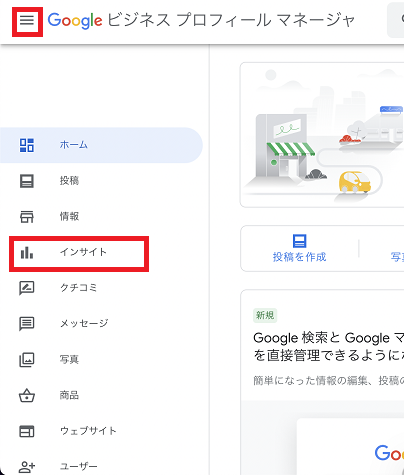Open 情報 in the sidebar

101,217
